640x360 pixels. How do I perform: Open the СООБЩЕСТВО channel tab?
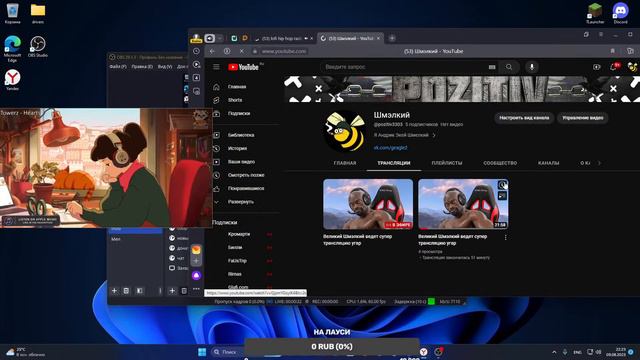tap(500, 163)
